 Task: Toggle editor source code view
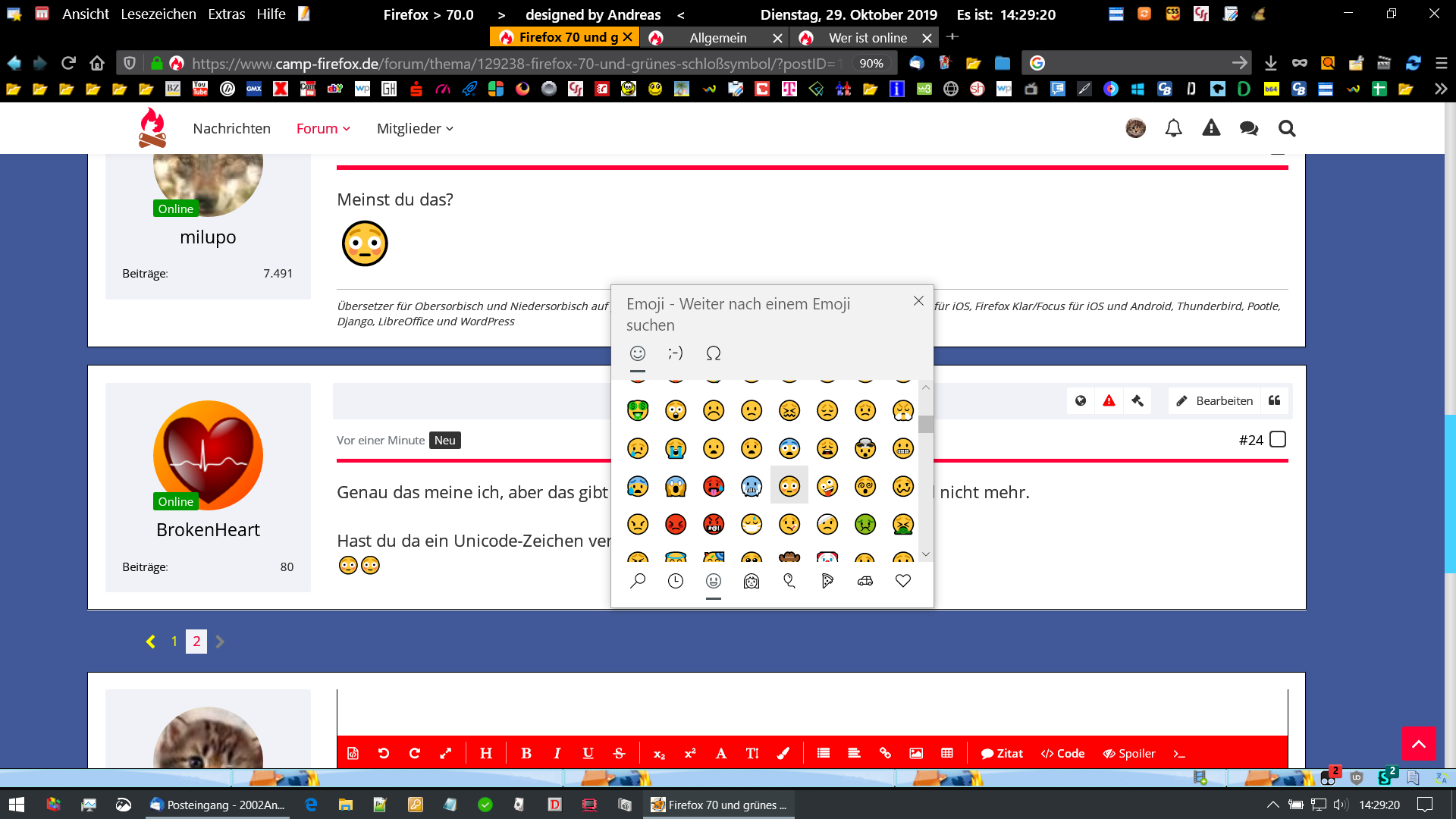pos(353,753)
